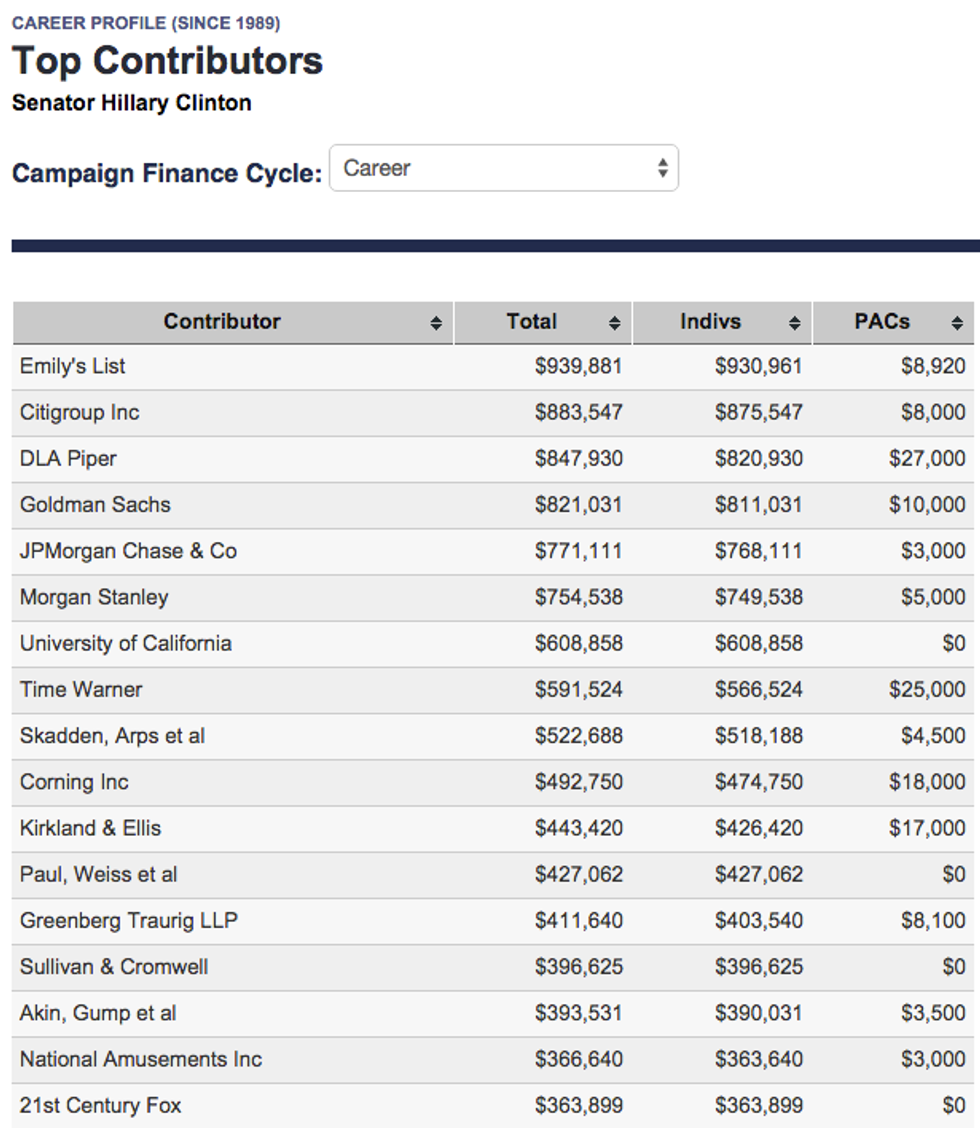Click the sort arrows in Total header
Viewport: 980px width, 1128px height.
[x=614, y=323]
